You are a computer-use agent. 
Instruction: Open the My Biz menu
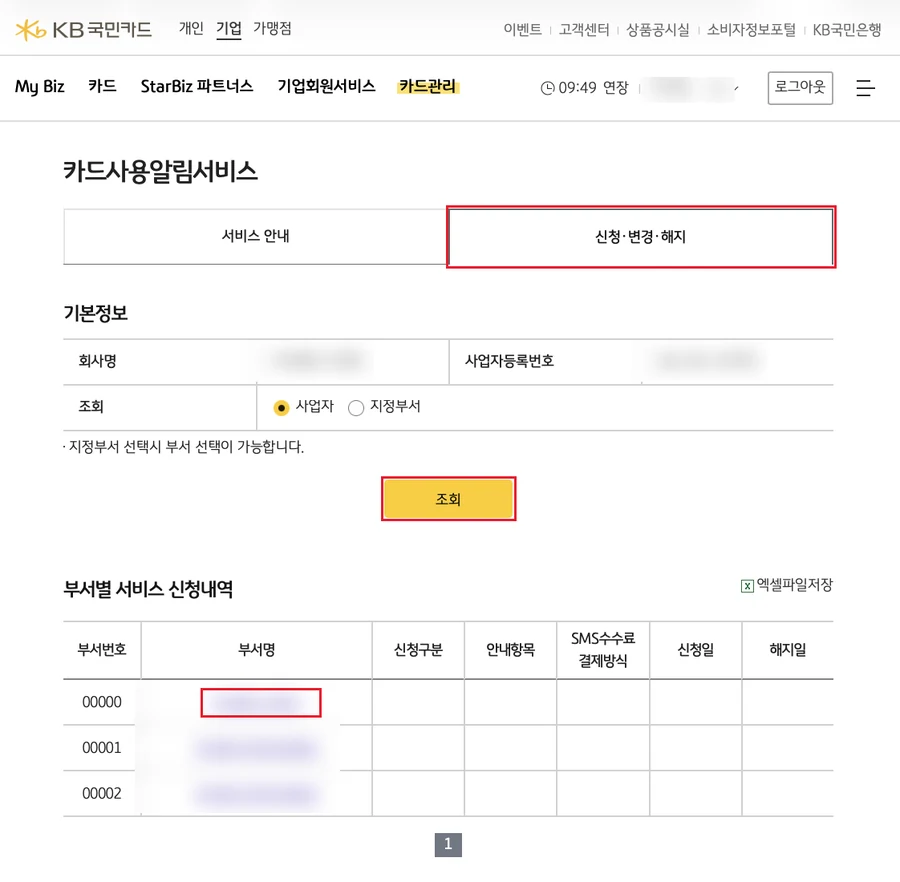tap(40, 87)
